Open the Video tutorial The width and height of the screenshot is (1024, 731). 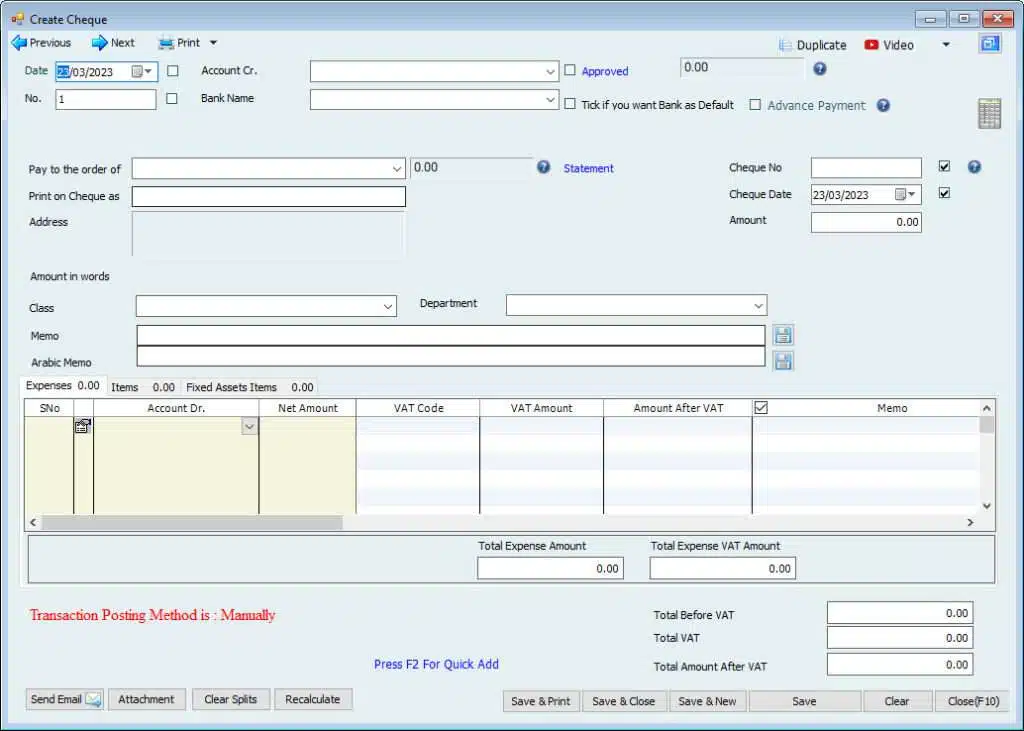[x=889, y=45]
